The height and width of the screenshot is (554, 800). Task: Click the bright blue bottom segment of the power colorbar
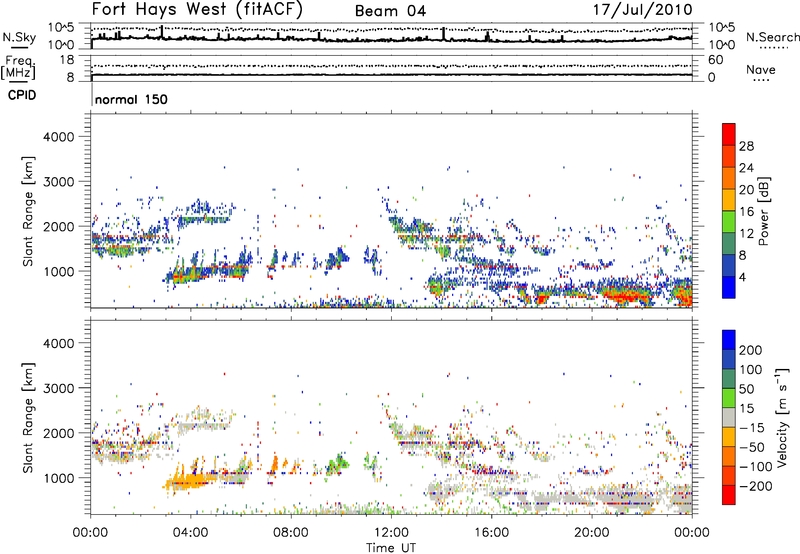729,287
